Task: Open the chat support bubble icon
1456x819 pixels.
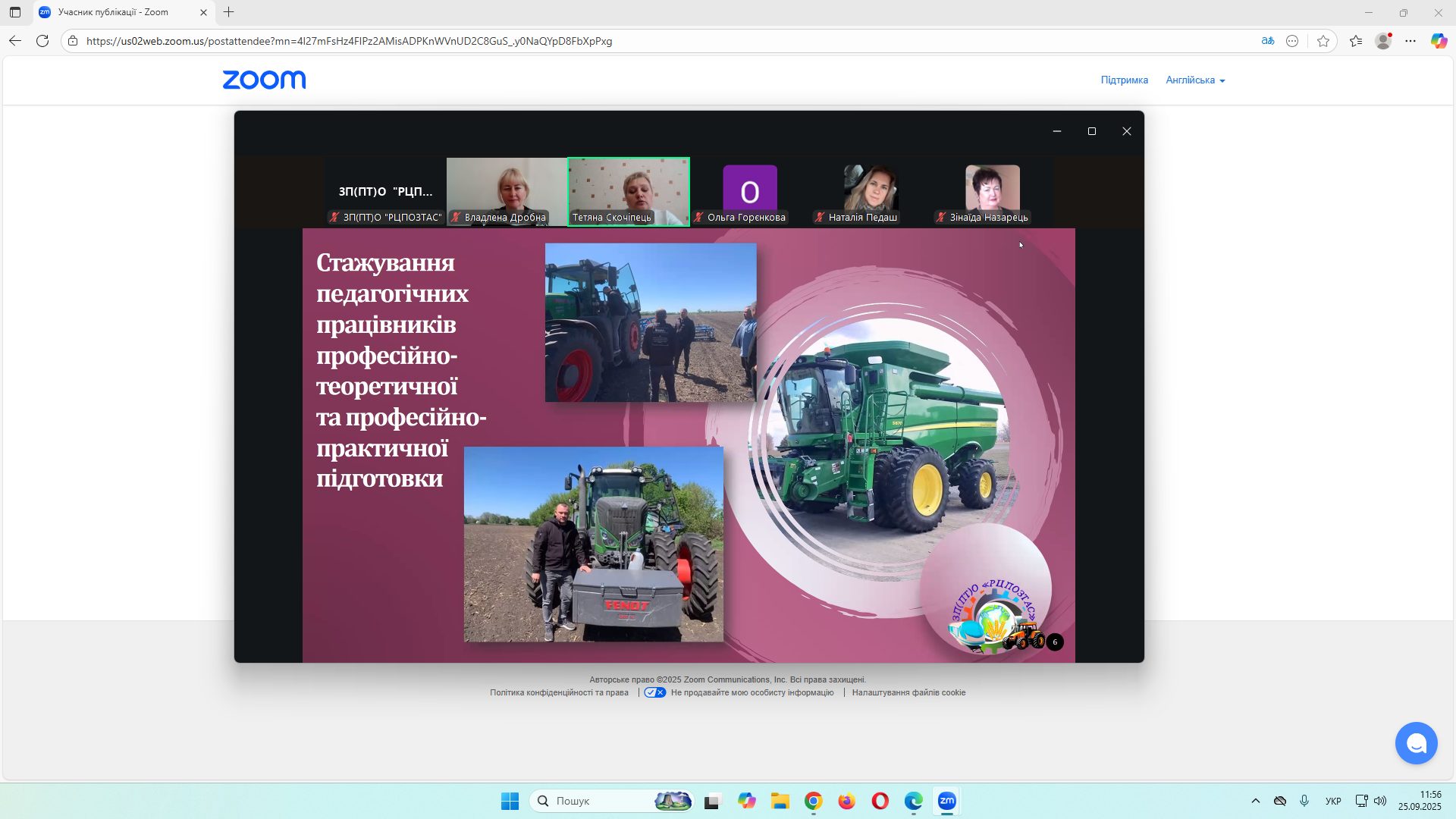Action: tap(1416, 743)
